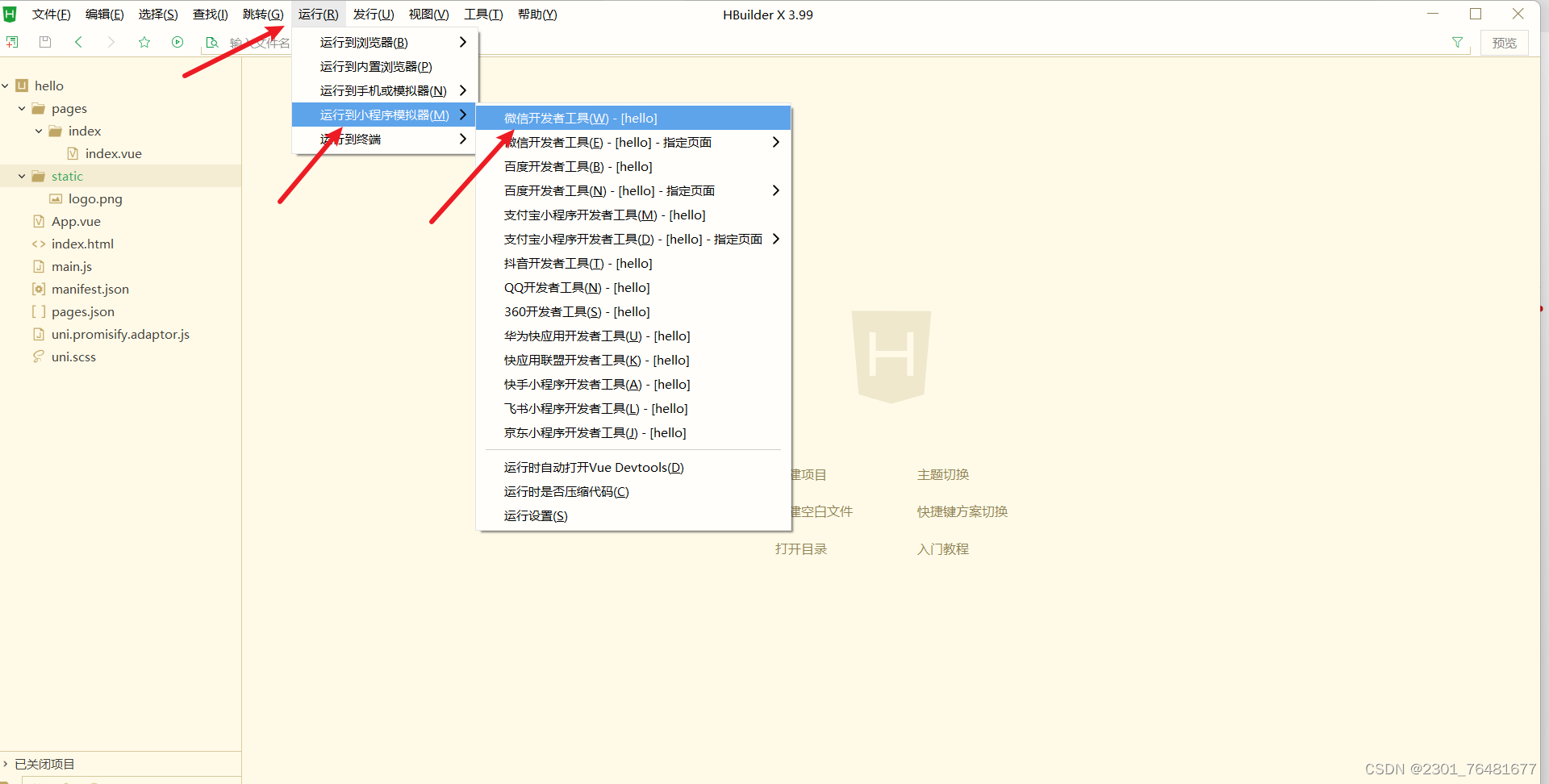Open the 运行到手机或模拟器 submenu
Screen dimensions: 1549x784
tap(385, 90)
